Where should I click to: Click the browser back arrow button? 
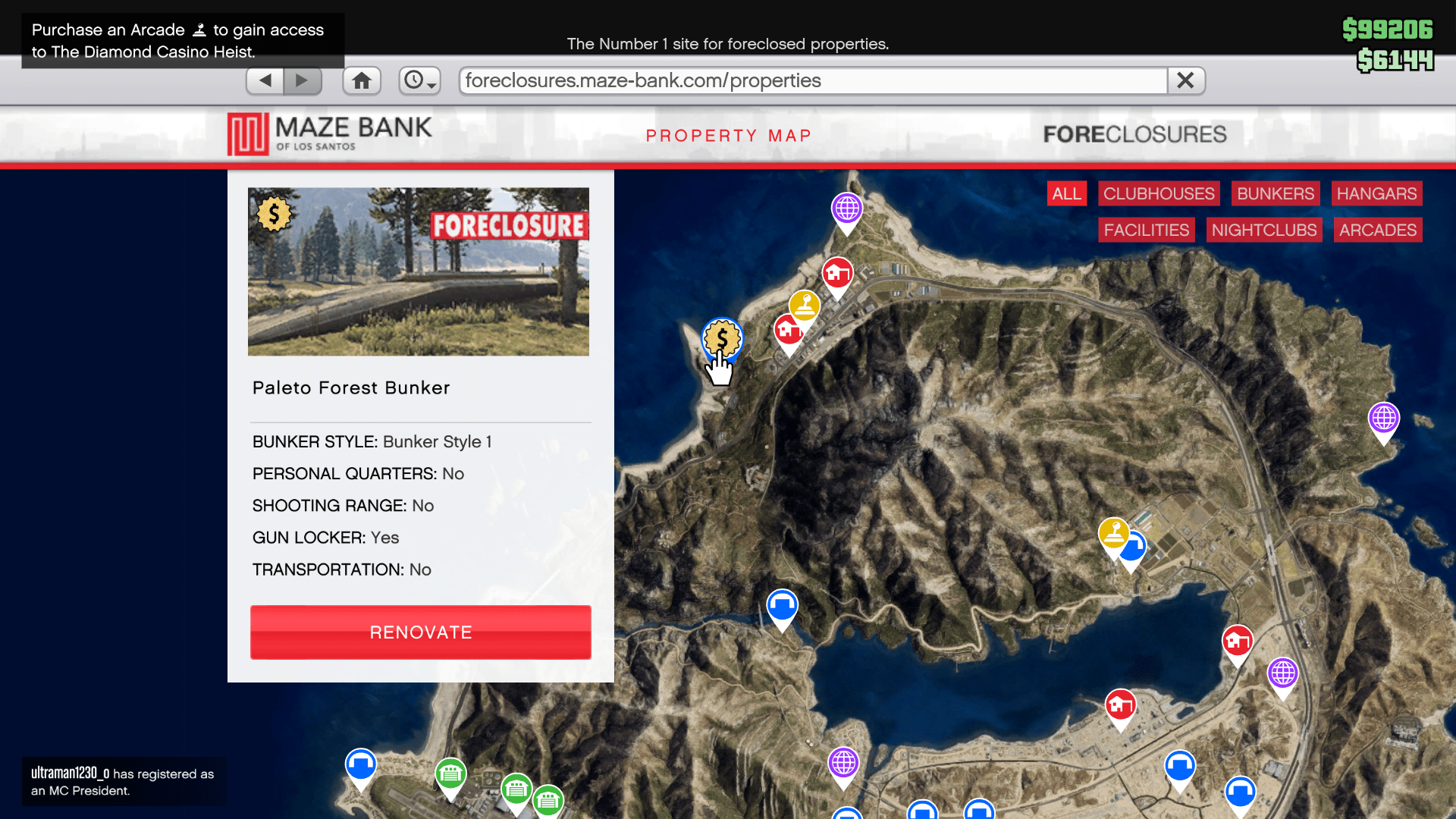click(x=265, y=80)
